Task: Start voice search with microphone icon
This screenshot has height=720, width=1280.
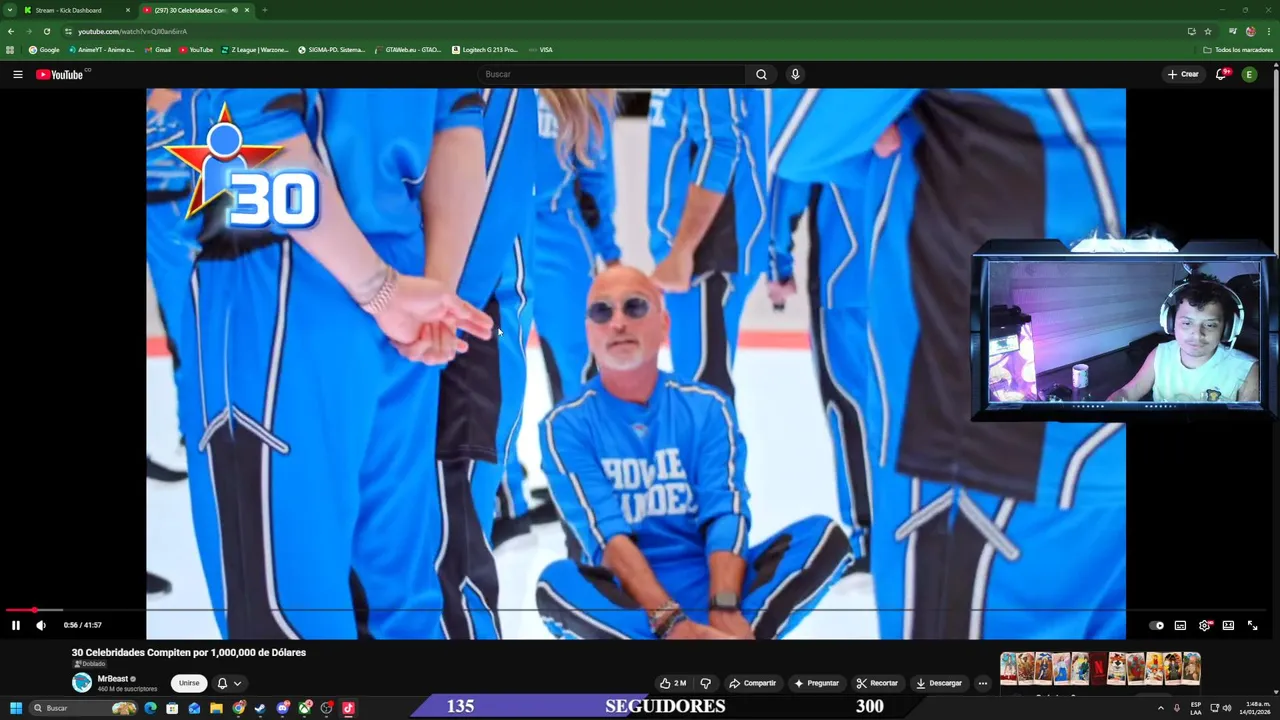Action: (x=795, y=74)
